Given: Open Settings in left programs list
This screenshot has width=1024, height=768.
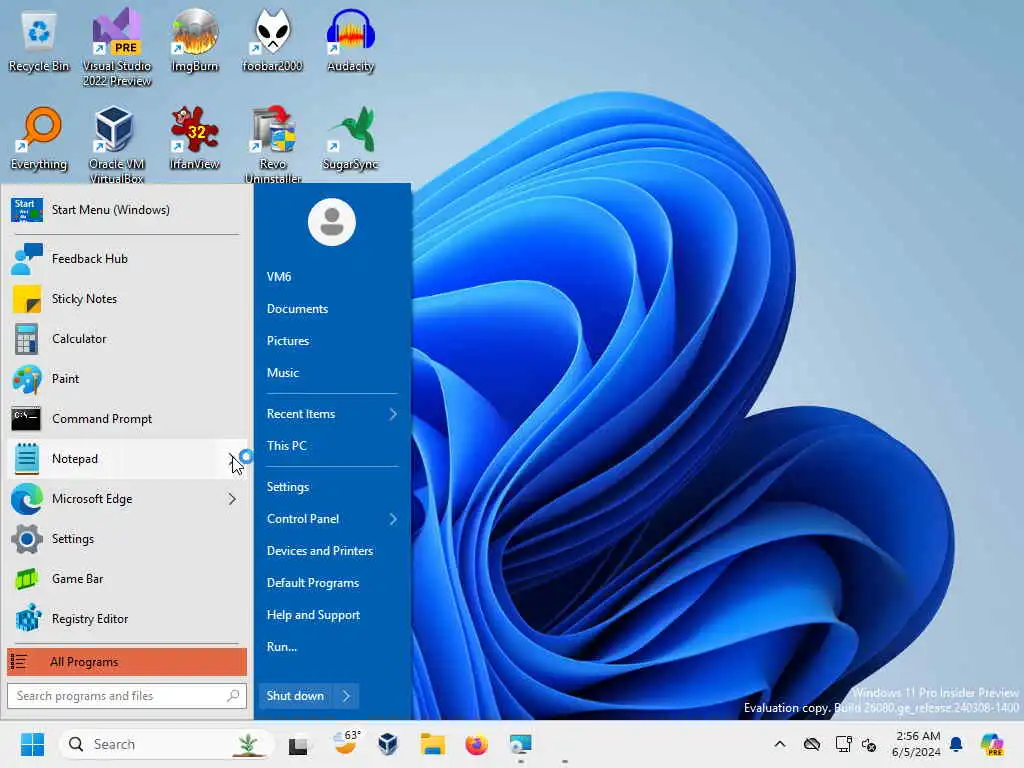Looking at the screenshot, I should pyautogui.click(x=127, y=539).
